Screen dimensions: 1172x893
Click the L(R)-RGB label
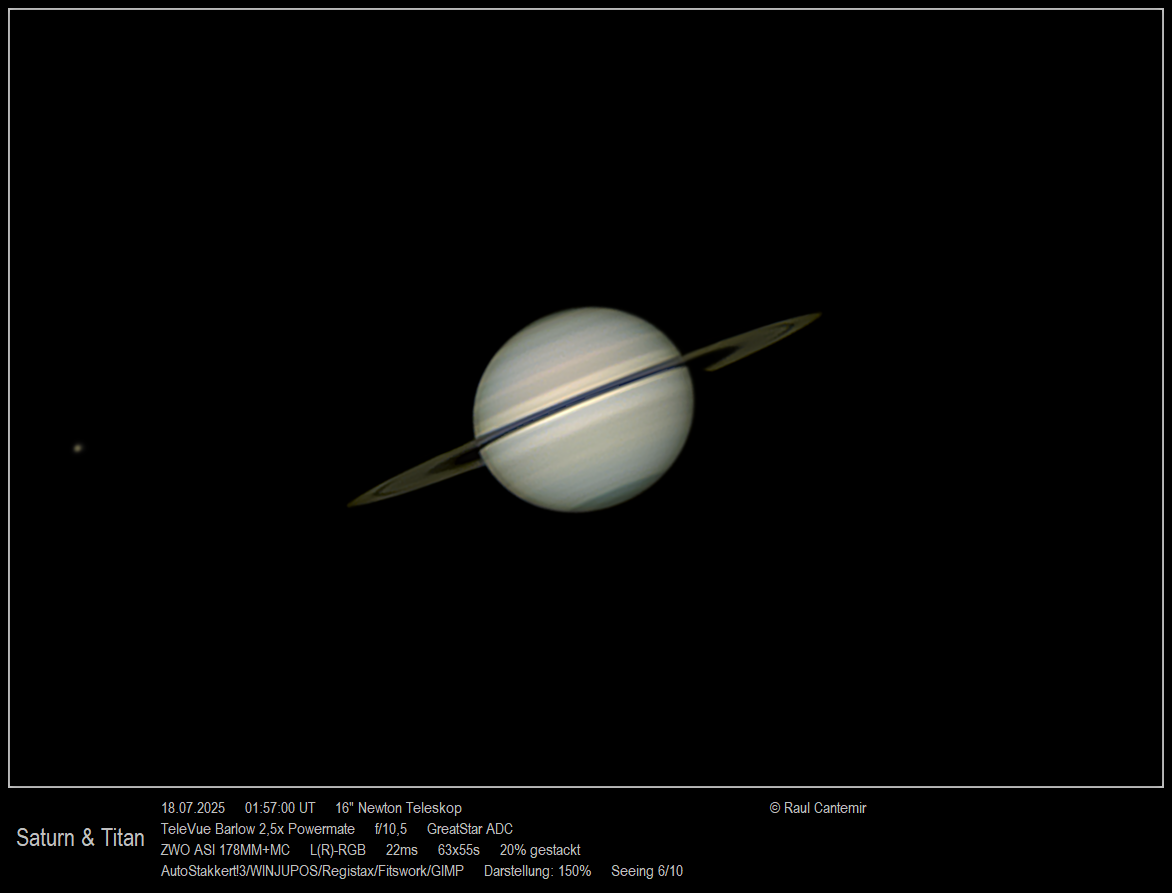(x=338, y=850)
